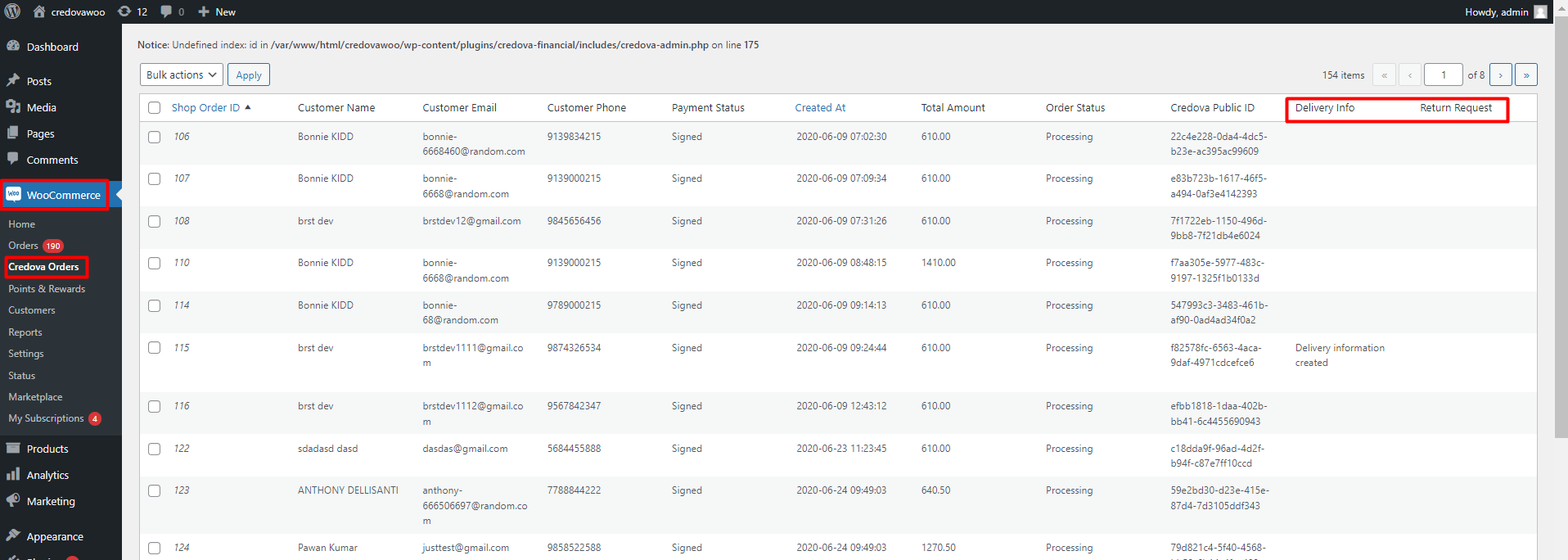The height and width of the screenshot is (560, 1568).
Task: Check the box for order 106
Action: pos(154,137)
